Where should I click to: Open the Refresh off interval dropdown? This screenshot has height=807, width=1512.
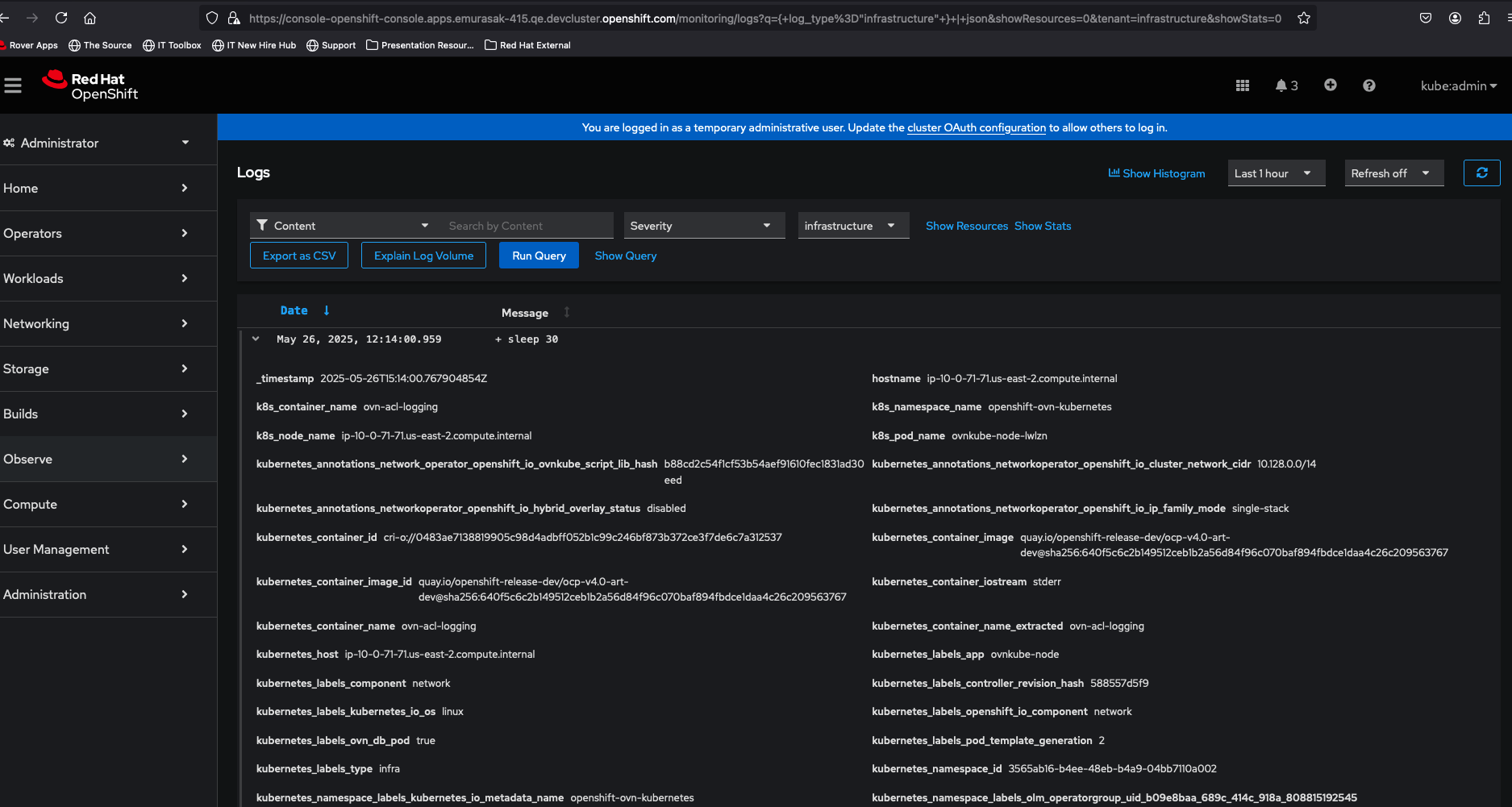pyautogui.click(x=1393, y=173)
